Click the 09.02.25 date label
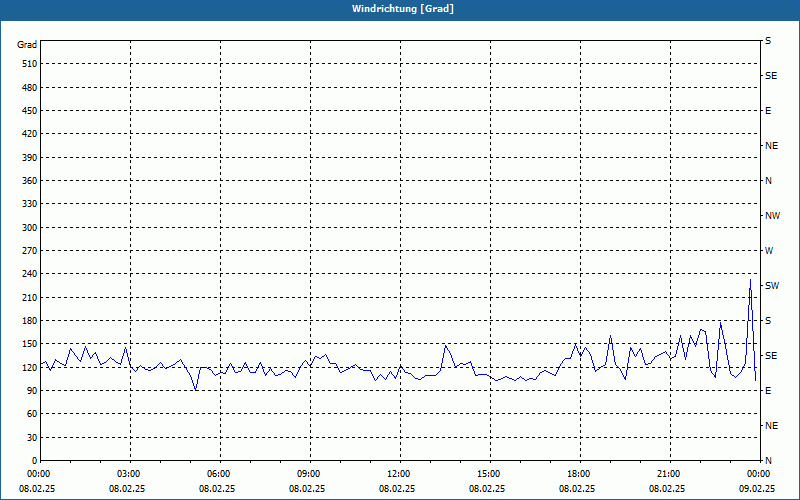 [757, 488]
